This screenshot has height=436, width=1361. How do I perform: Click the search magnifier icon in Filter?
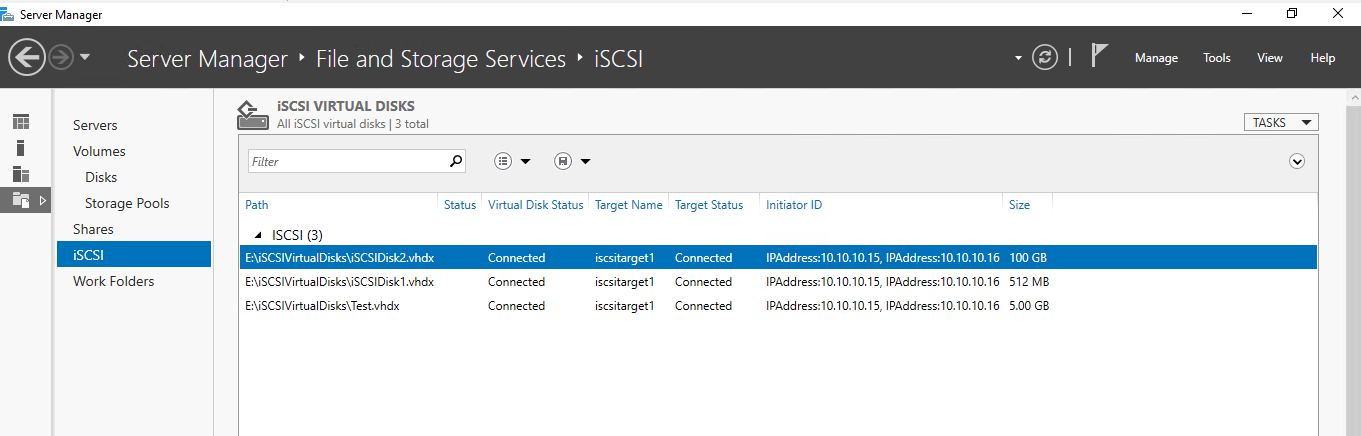point(455,160)
